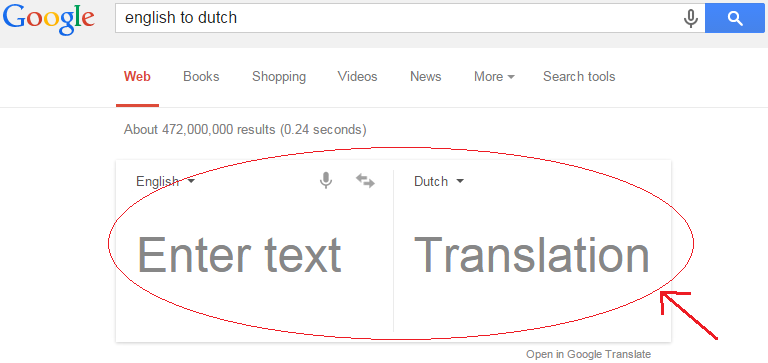Open the Dutch target language dropdown
This screenshot has height=363, width=768.
(x=439, y=181)
